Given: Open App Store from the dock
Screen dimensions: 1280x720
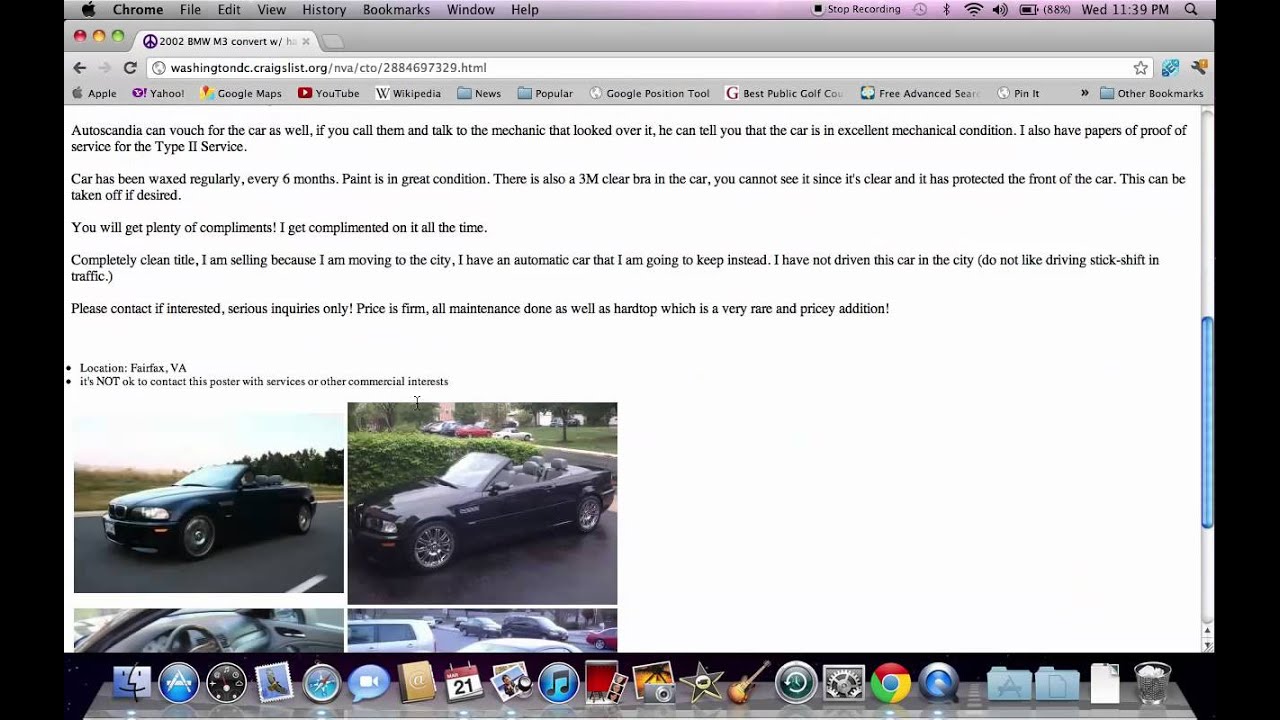Looking at the screenshot, I should tap(179, 683).
